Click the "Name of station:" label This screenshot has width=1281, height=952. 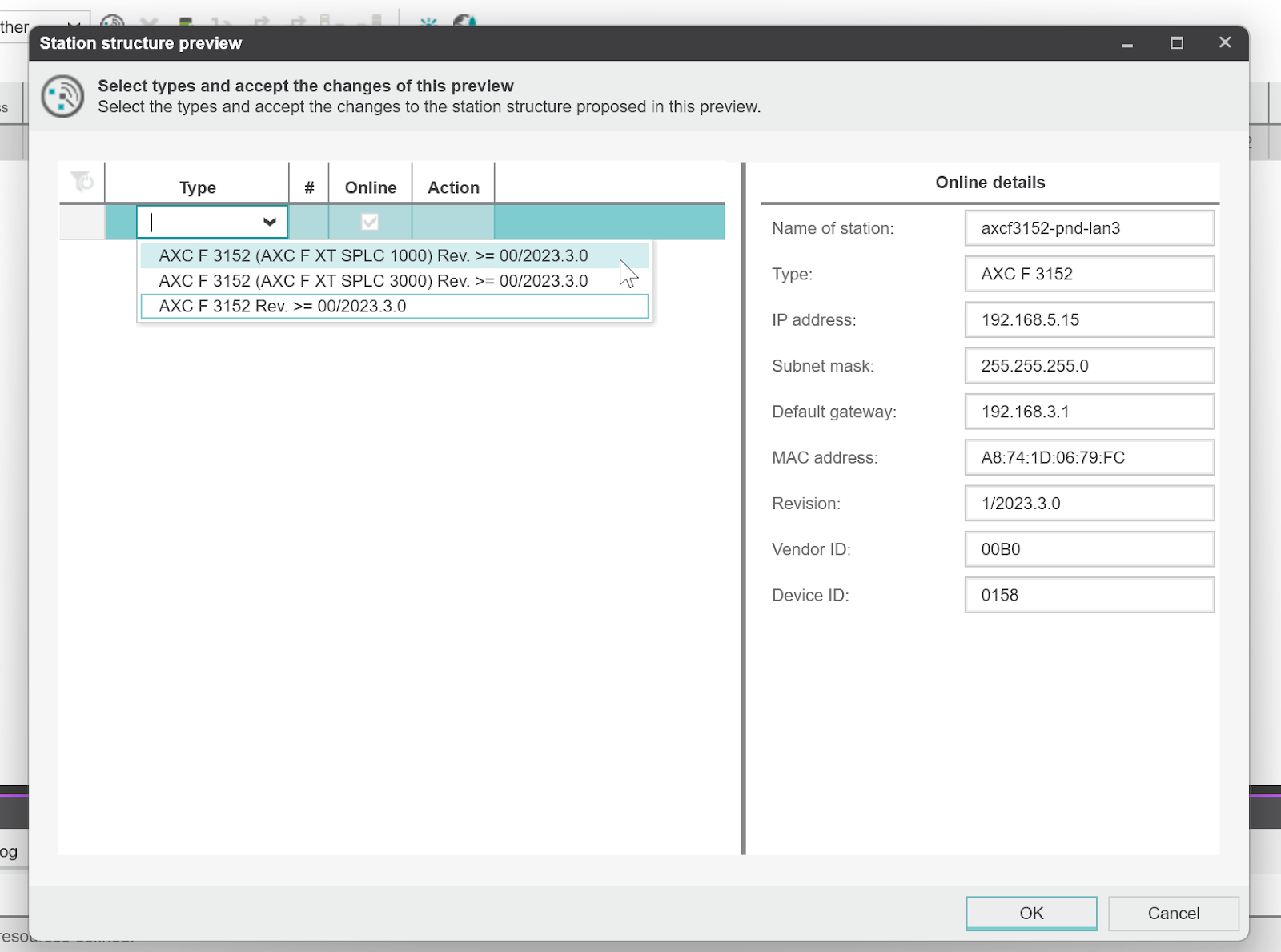[x=833, y=228]
